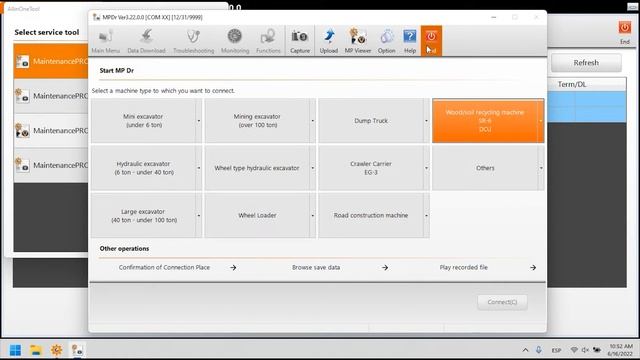Screen dimensions: 640x360
Task: Select the orange MaintenancePRO entry in service tool list
Action: [51, 61]
